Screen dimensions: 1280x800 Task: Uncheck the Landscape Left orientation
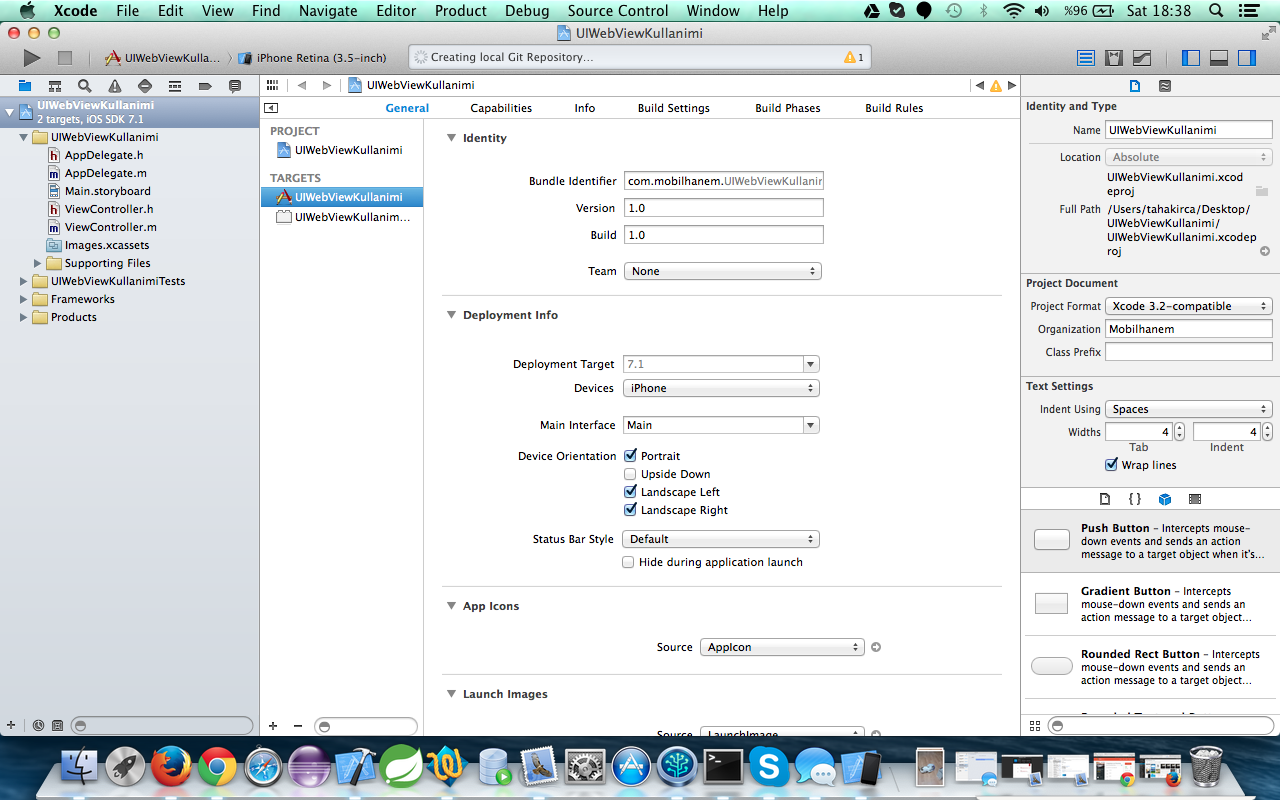click(630, 492)
